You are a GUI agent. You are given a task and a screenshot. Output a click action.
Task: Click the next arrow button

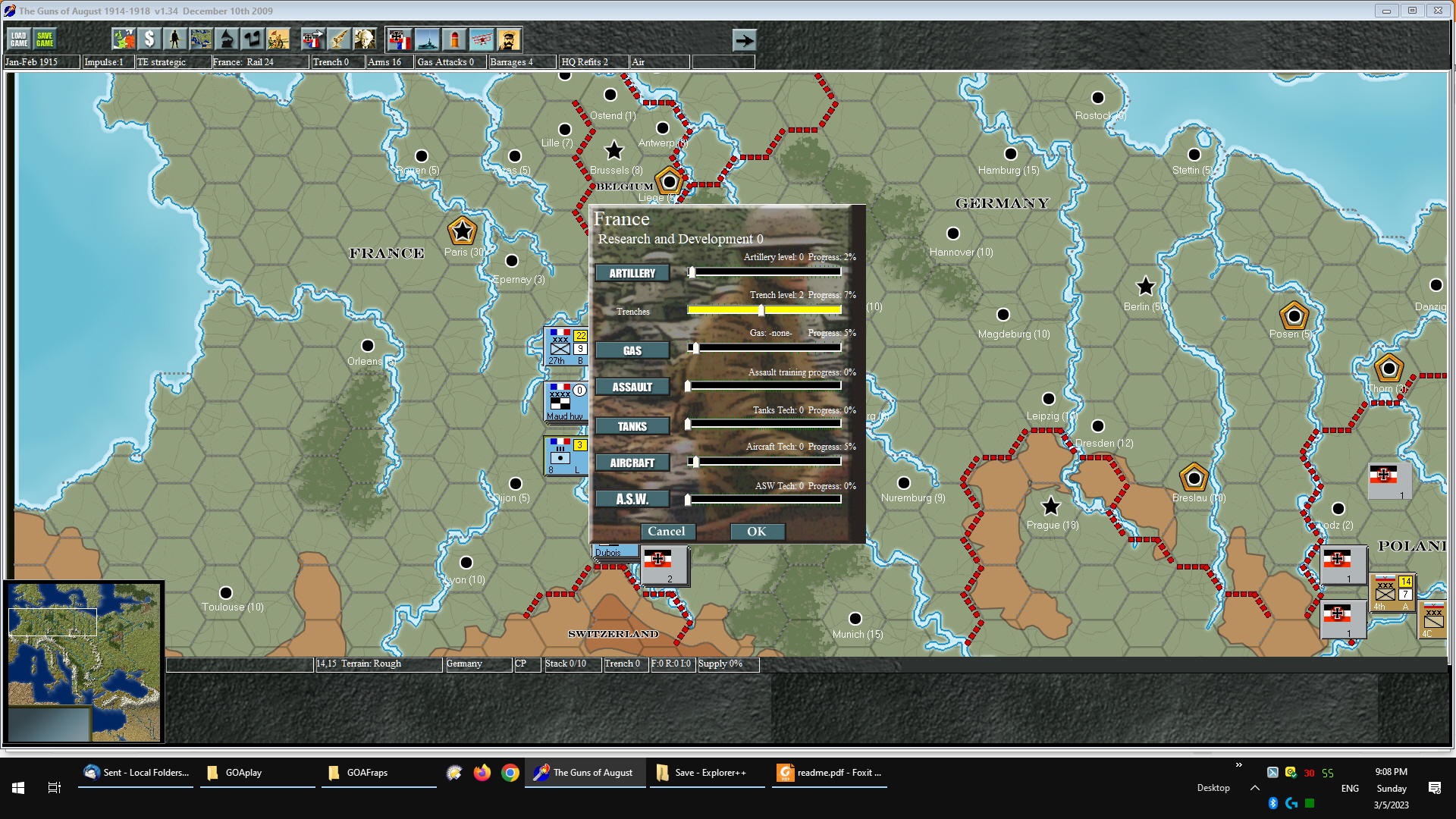(x=745, y=40)
